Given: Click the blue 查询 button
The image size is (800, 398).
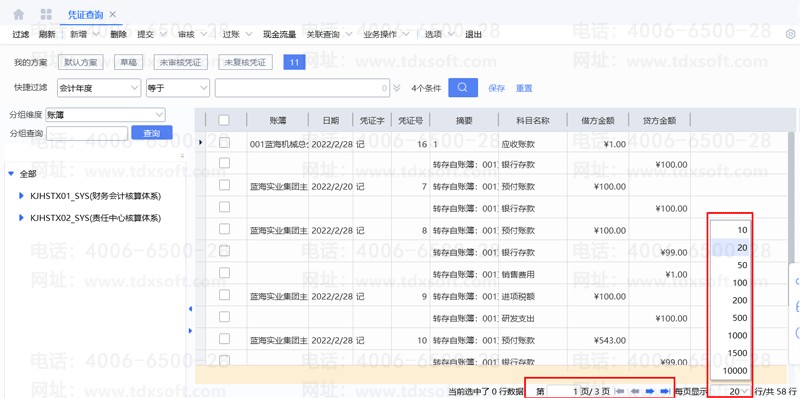Looking at the screenshot, I should coord(152,133).
